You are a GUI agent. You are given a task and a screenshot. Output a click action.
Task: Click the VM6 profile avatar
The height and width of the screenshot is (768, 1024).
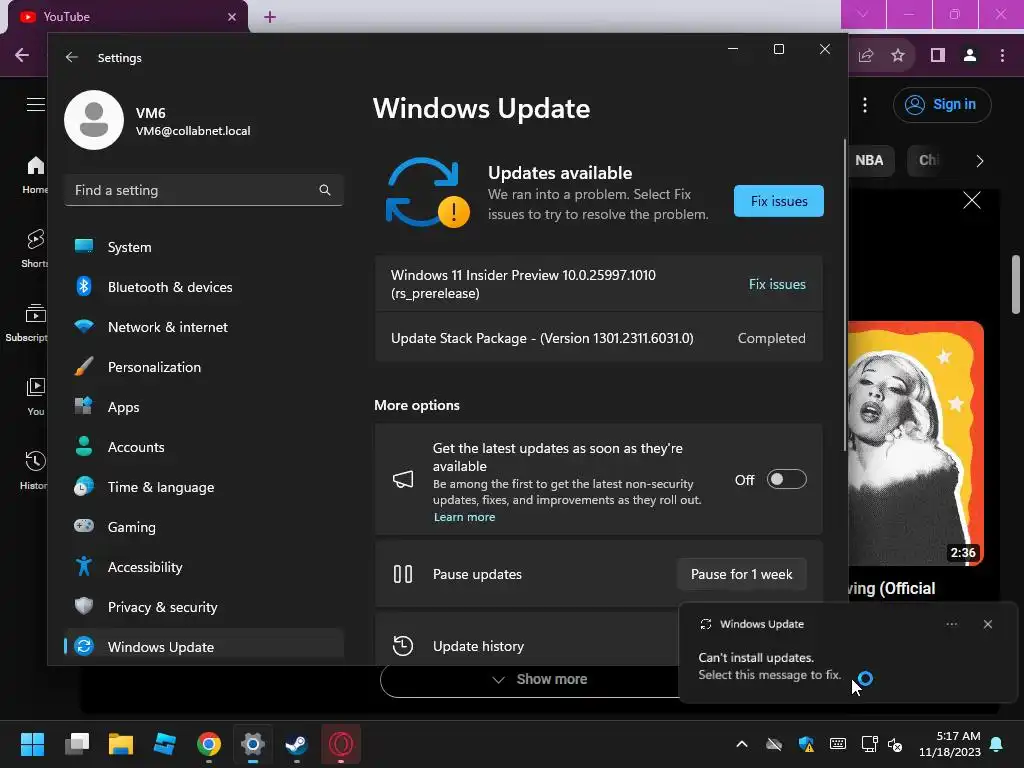click(x=94, y=120)
